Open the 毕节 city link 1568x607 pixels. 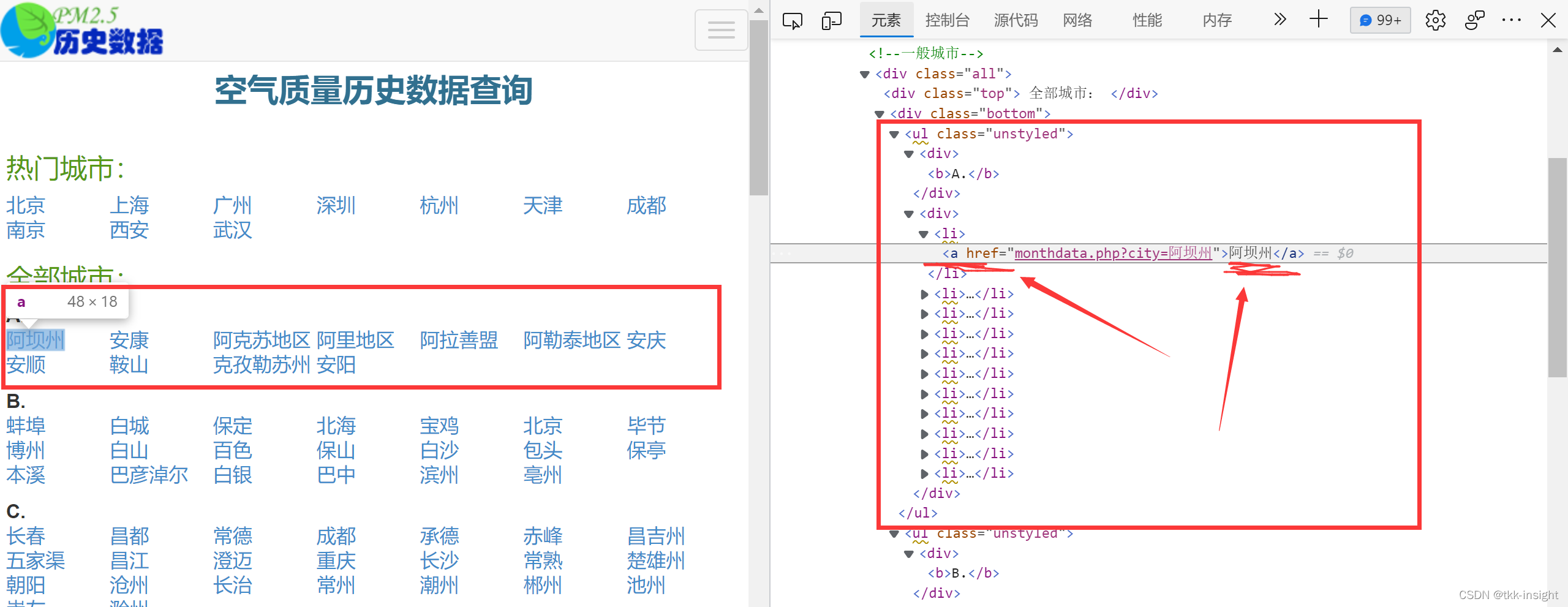click(646, 426)
